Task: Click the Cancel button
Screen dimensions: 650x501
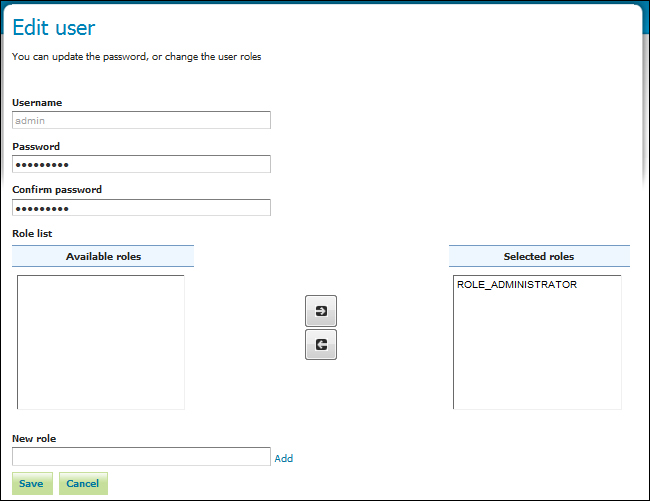Action: (83, 483)
